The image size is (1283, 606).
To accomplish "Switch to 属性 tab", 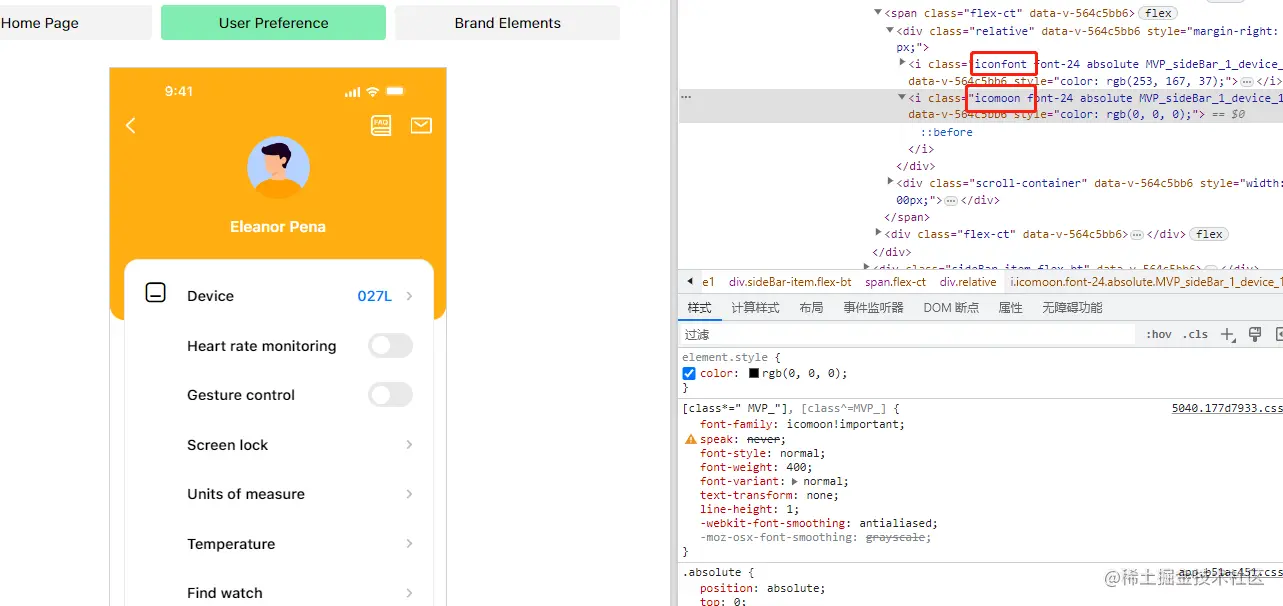I will pyautogui.click(x=1010, y=308).
